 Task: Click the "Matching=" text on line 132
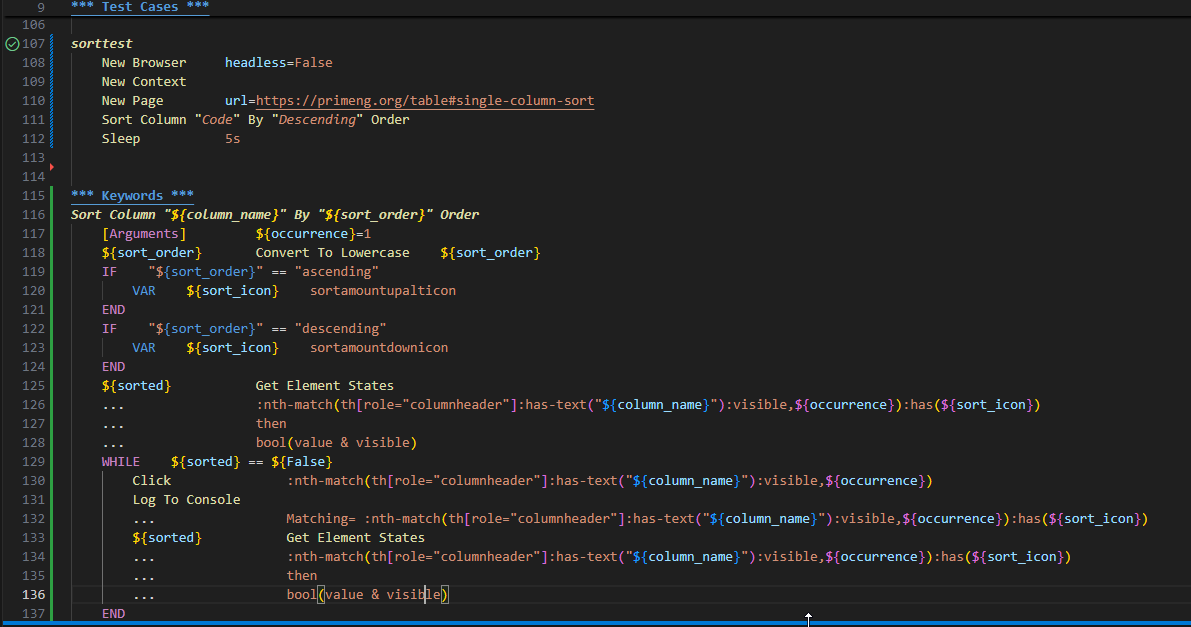click(321, 519)
